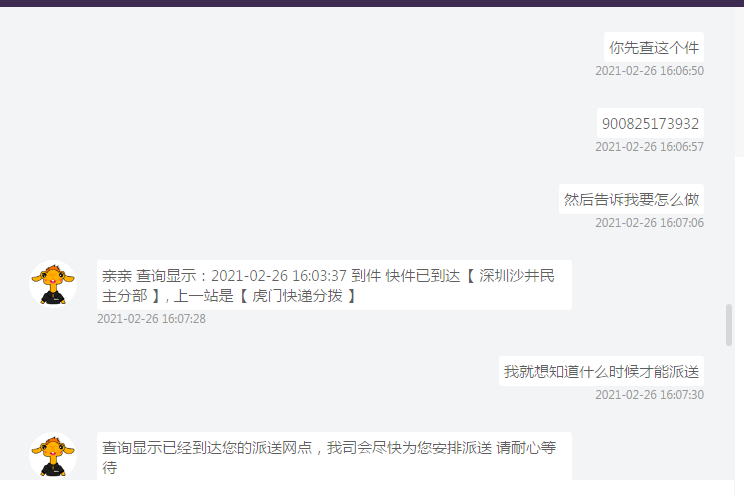Click the timestamp 2021-02-26 16:07:06

(x=650, y=223)
